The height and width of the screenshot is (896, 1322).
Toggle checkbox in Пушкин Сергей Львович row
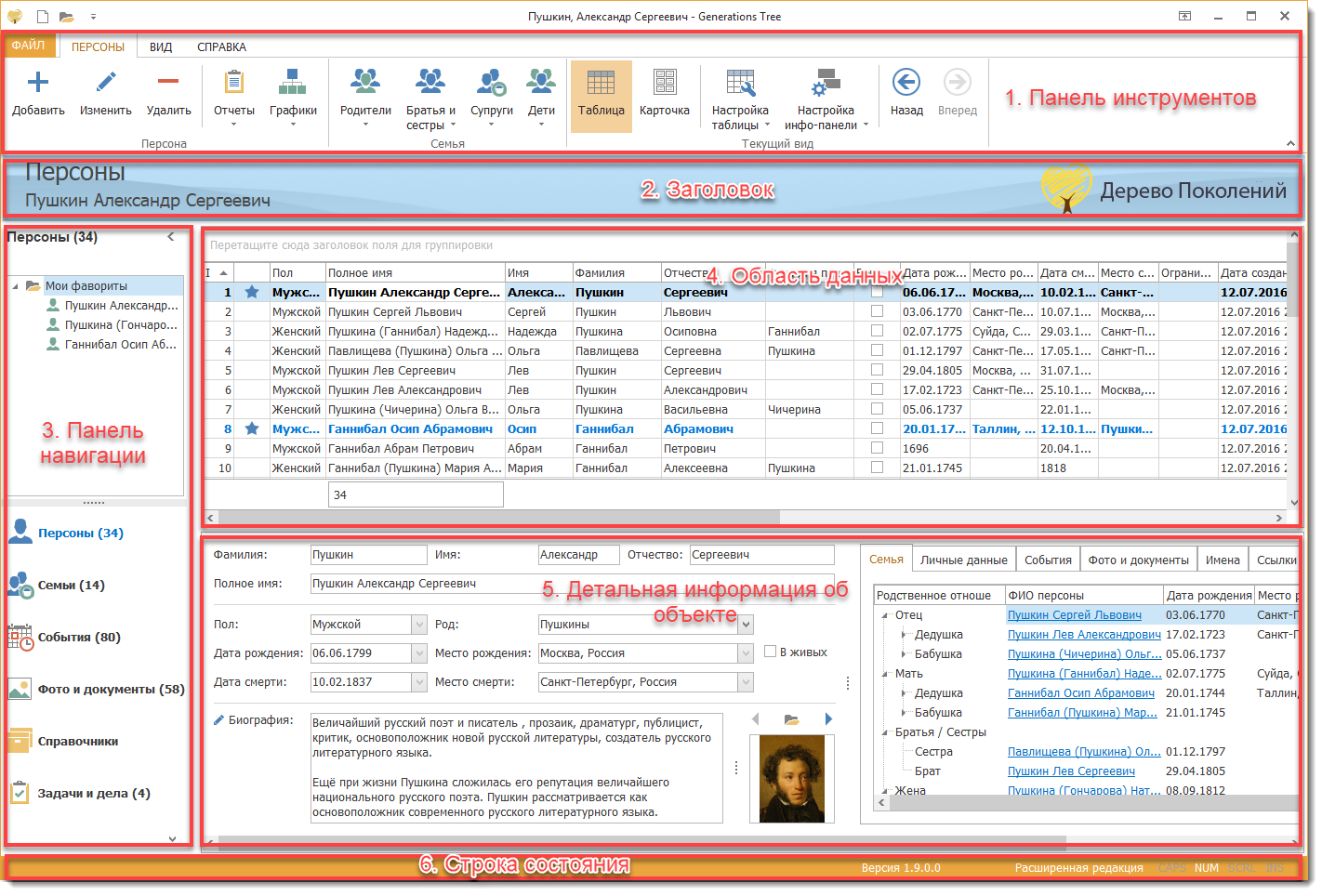[877, 311]
